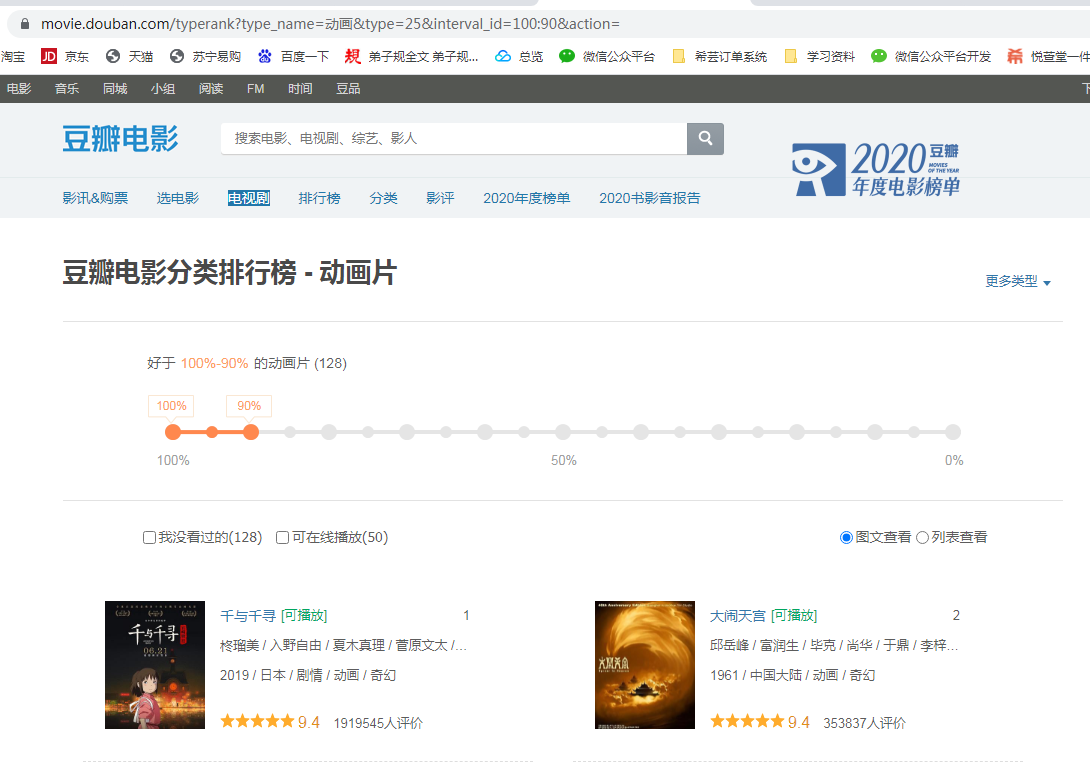The image size is (1090, 766).
Task: Click the 千与千寻 poster thumbnail
Action: click(155, 665)
